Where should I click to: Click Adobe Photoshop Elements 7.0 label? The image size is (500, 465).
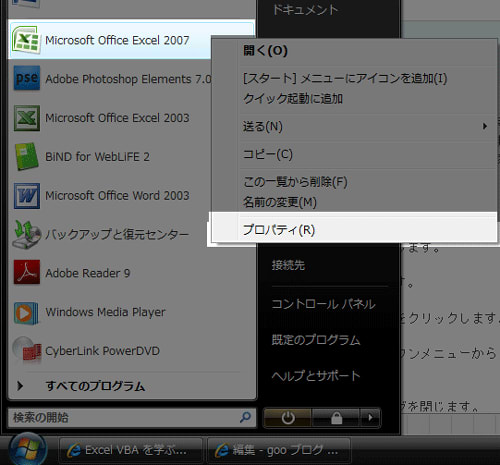128,79
